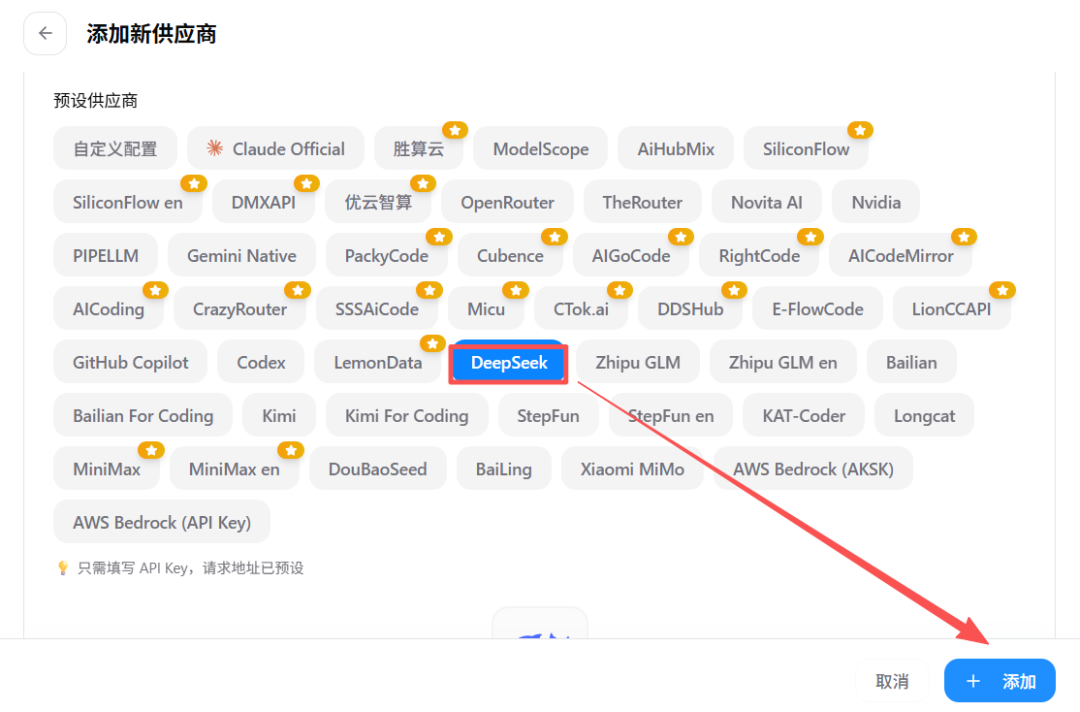Pick Novita AI provider

[x=767, y=202]
